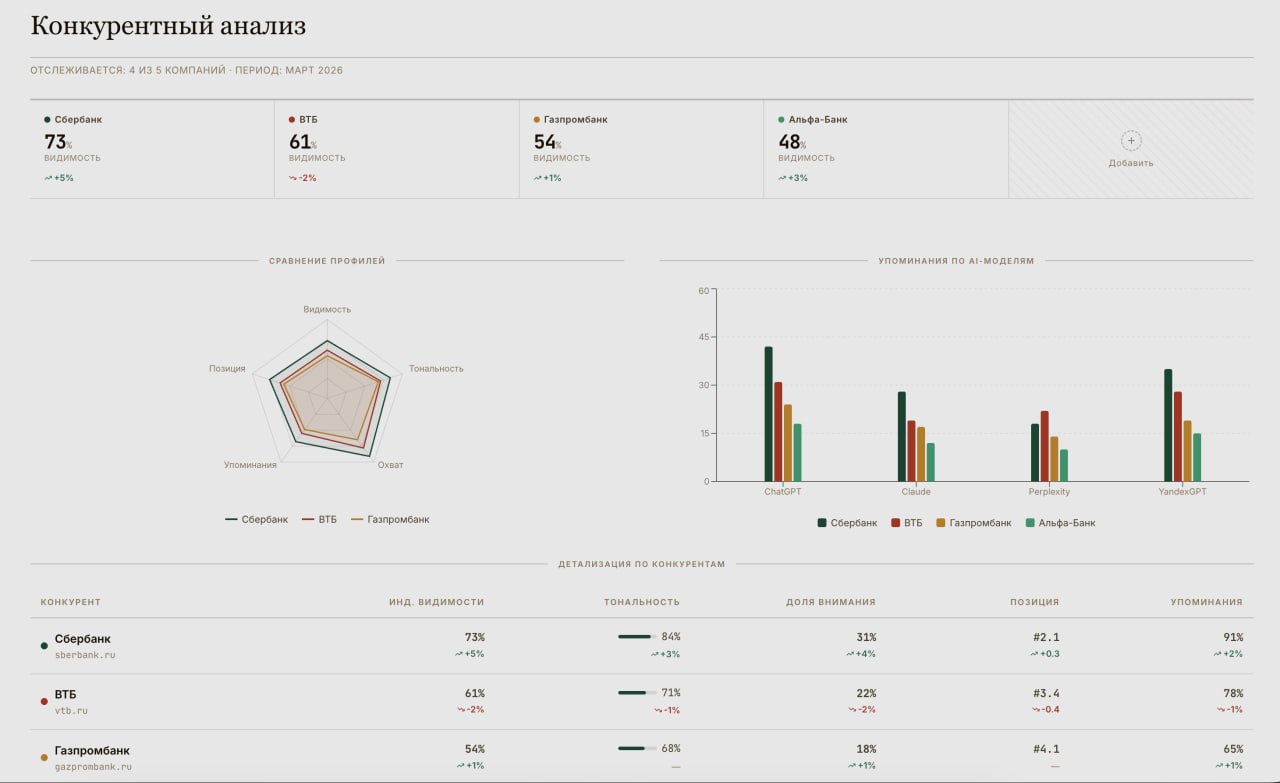Viewport: 1280px width, 783px height.
Task: Click the green dot in Альфа-Банк card
Action: [x=781, y=120]
